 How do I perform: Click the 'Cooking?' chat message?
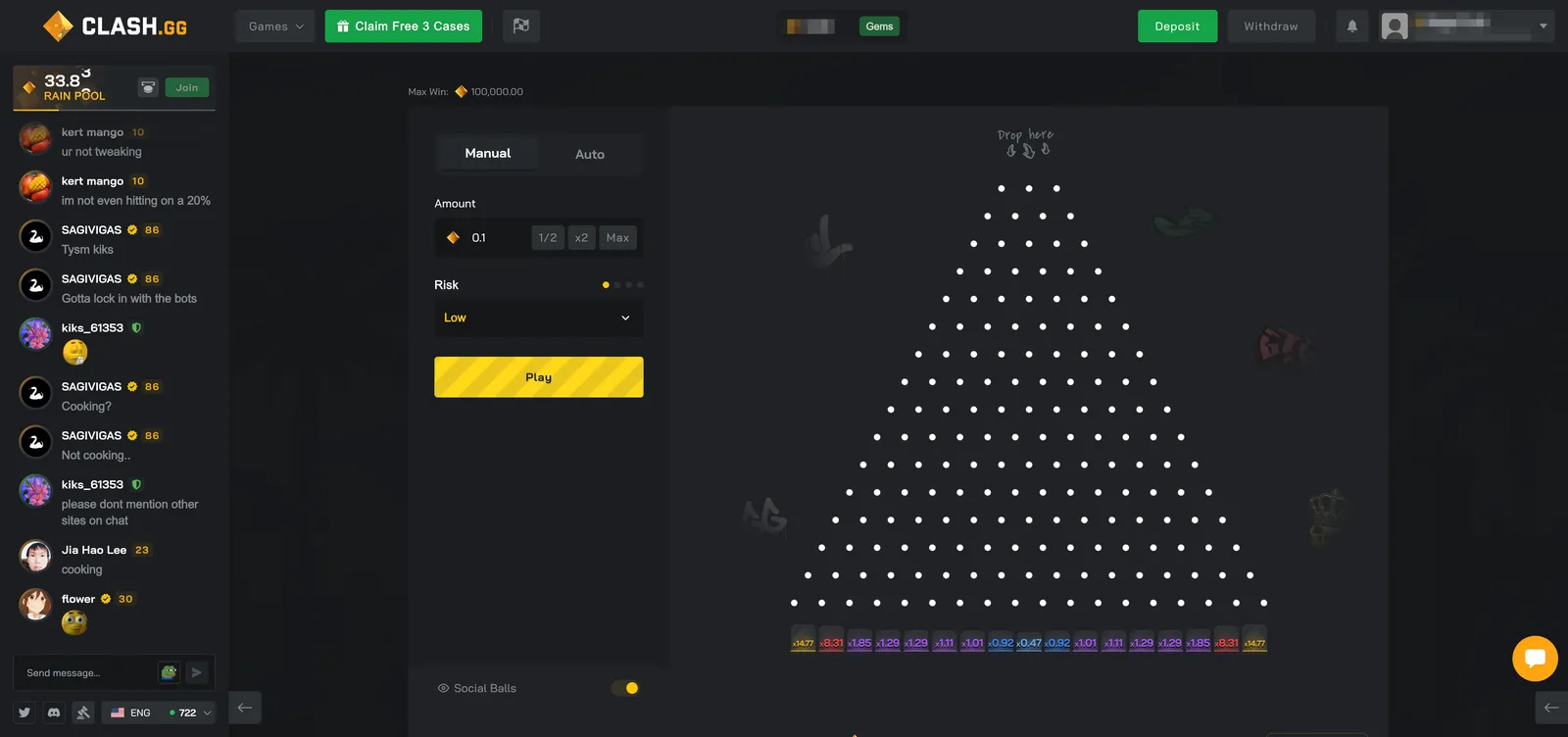pyautogui.click(x=86, y=407)
